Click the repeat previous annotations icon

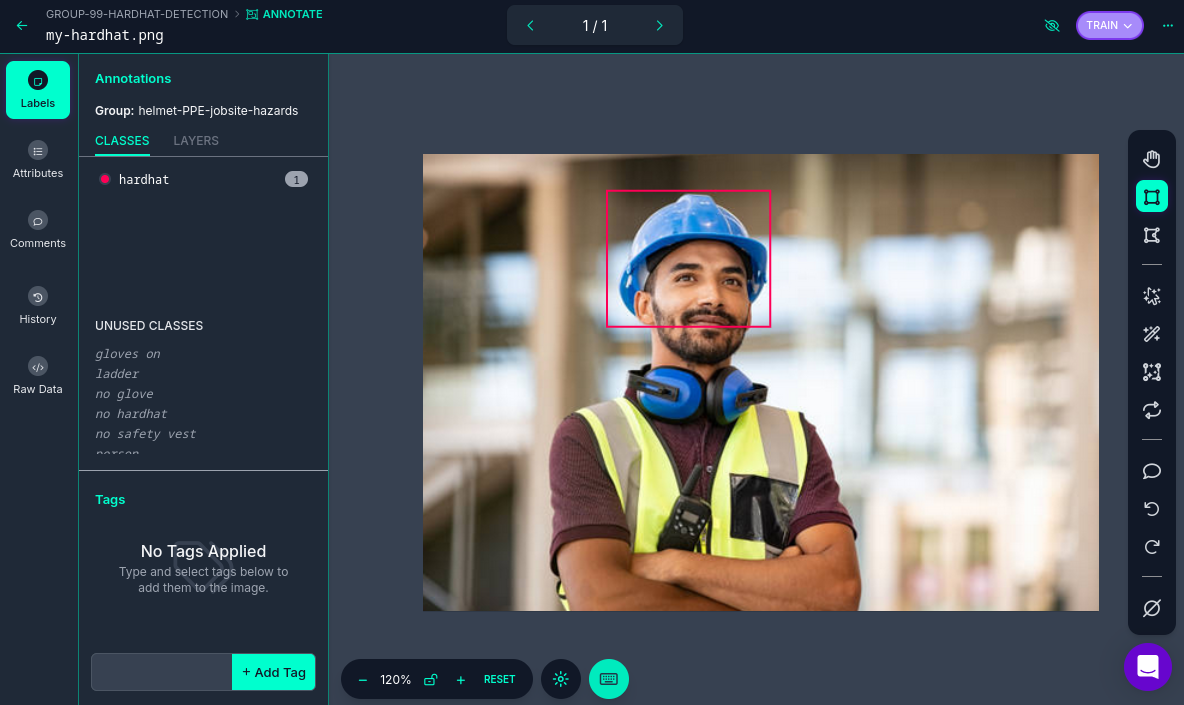click(1152, 410)
